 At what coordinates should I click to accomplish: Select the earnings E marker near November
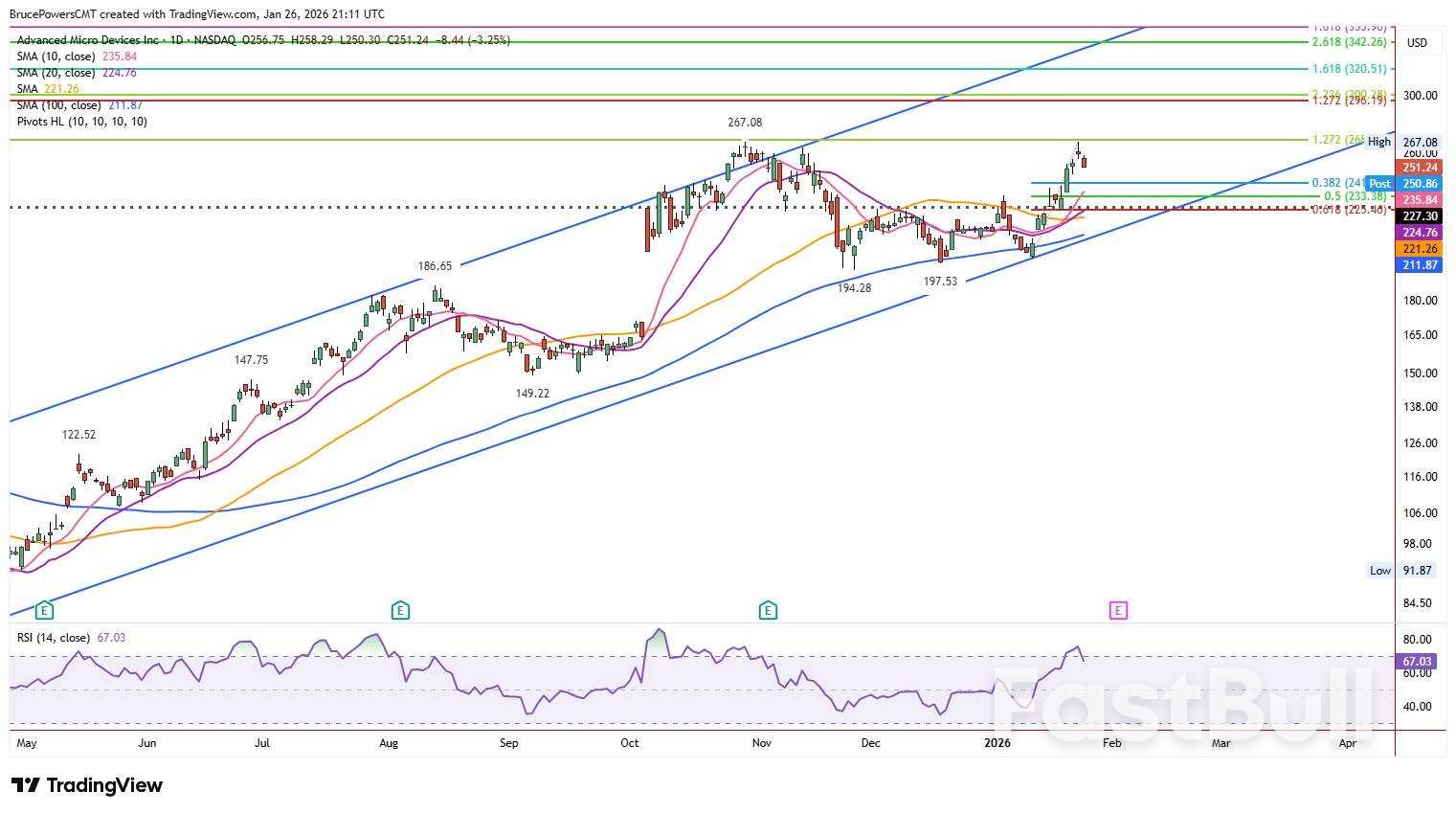coord(768,610)
